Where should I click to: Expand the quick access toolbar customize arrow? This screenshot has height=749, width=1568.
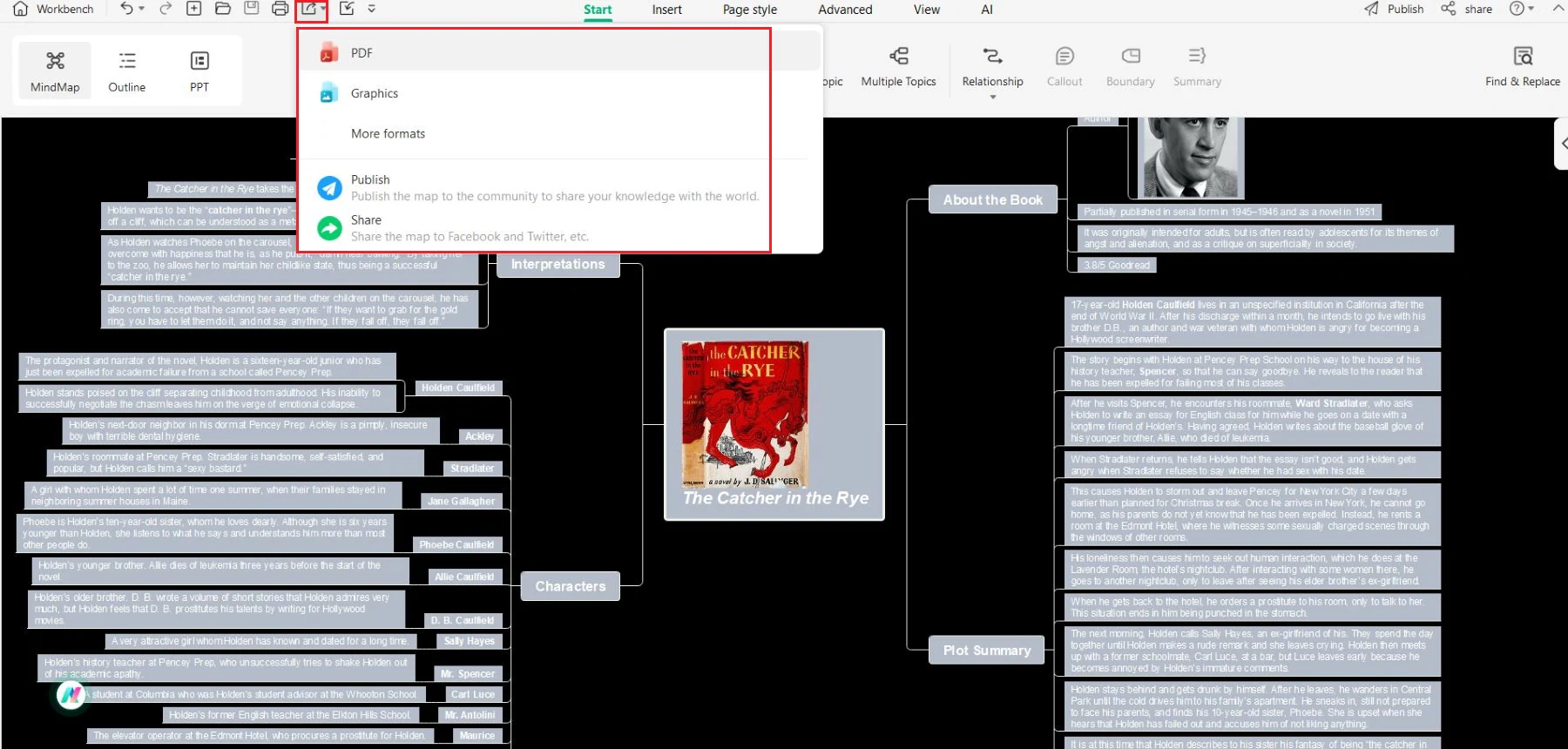pos(372,9)
